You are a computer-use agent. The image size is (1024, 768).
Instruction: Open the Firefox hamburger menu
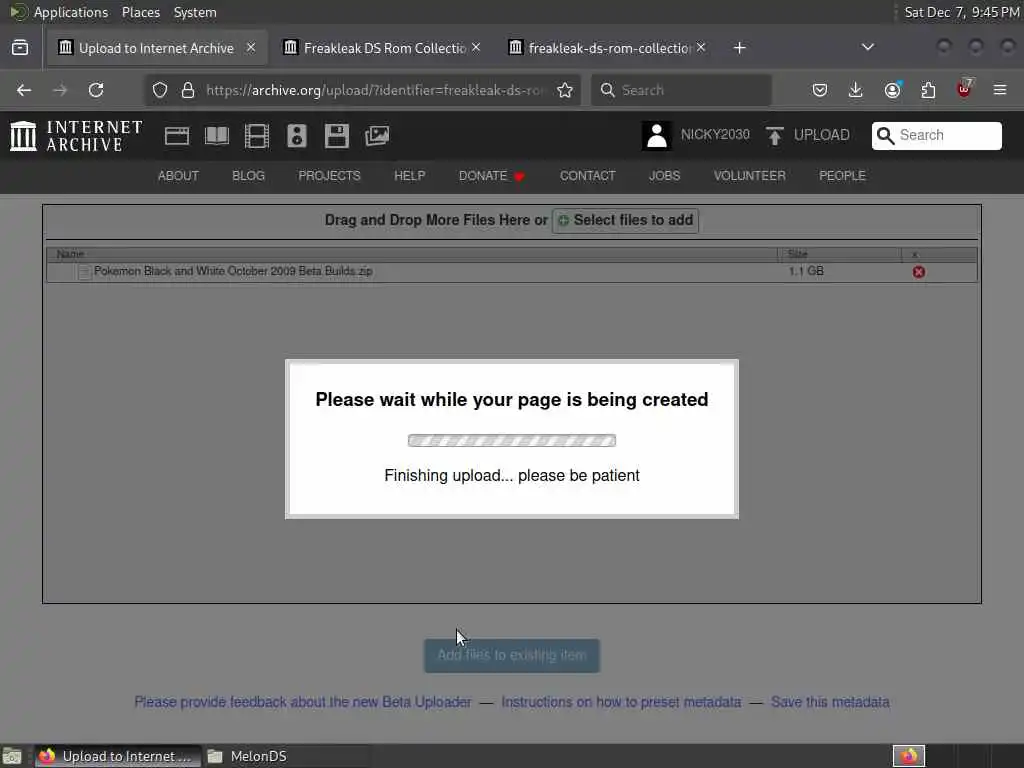click(x=1000, y=90)
